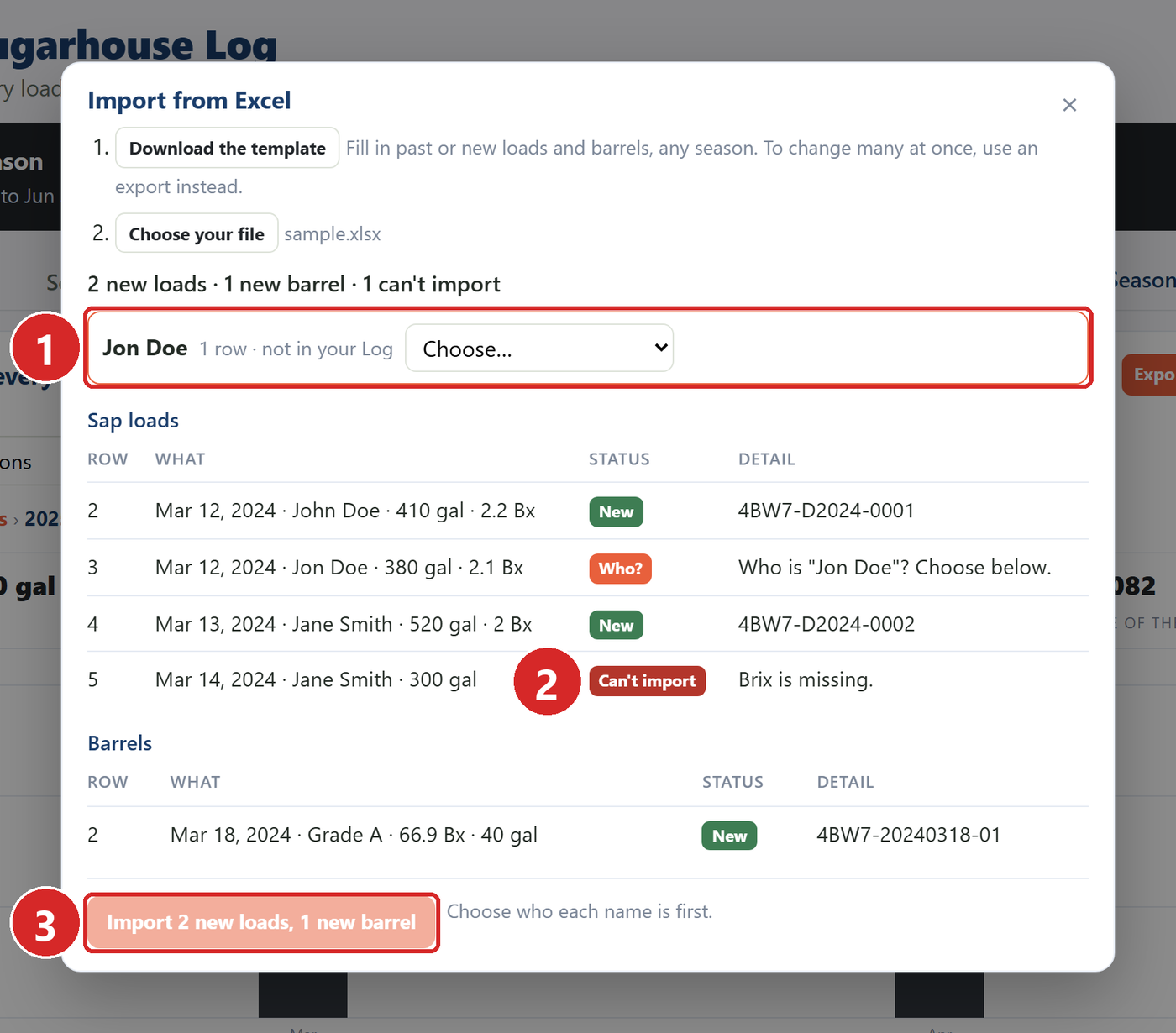Click the STATUS header in Sap loads table
This screenshot has height=1033, width=1176.
point(619,459)
